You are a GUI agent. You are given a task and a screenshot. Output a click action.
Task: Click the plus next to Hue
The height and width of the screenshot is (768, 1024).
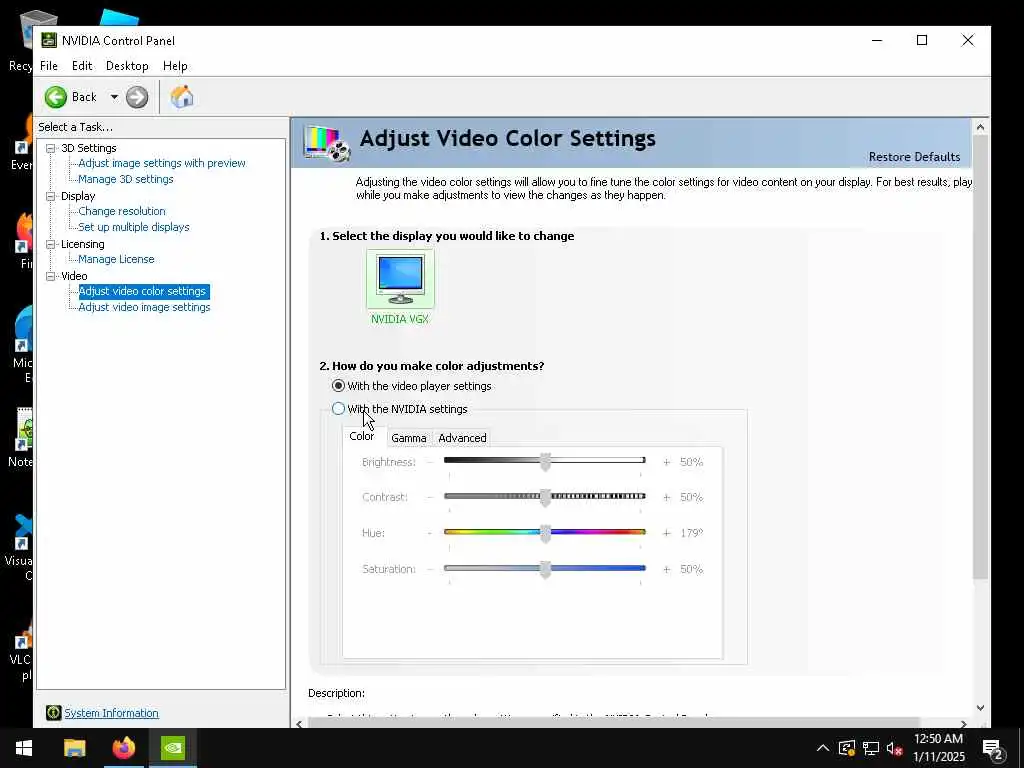click(x=666, y=534)
